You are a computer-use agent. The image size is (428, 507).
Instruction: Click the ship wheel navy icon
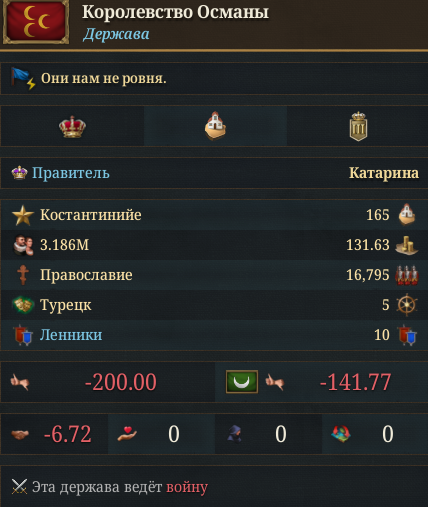point(407,305)
